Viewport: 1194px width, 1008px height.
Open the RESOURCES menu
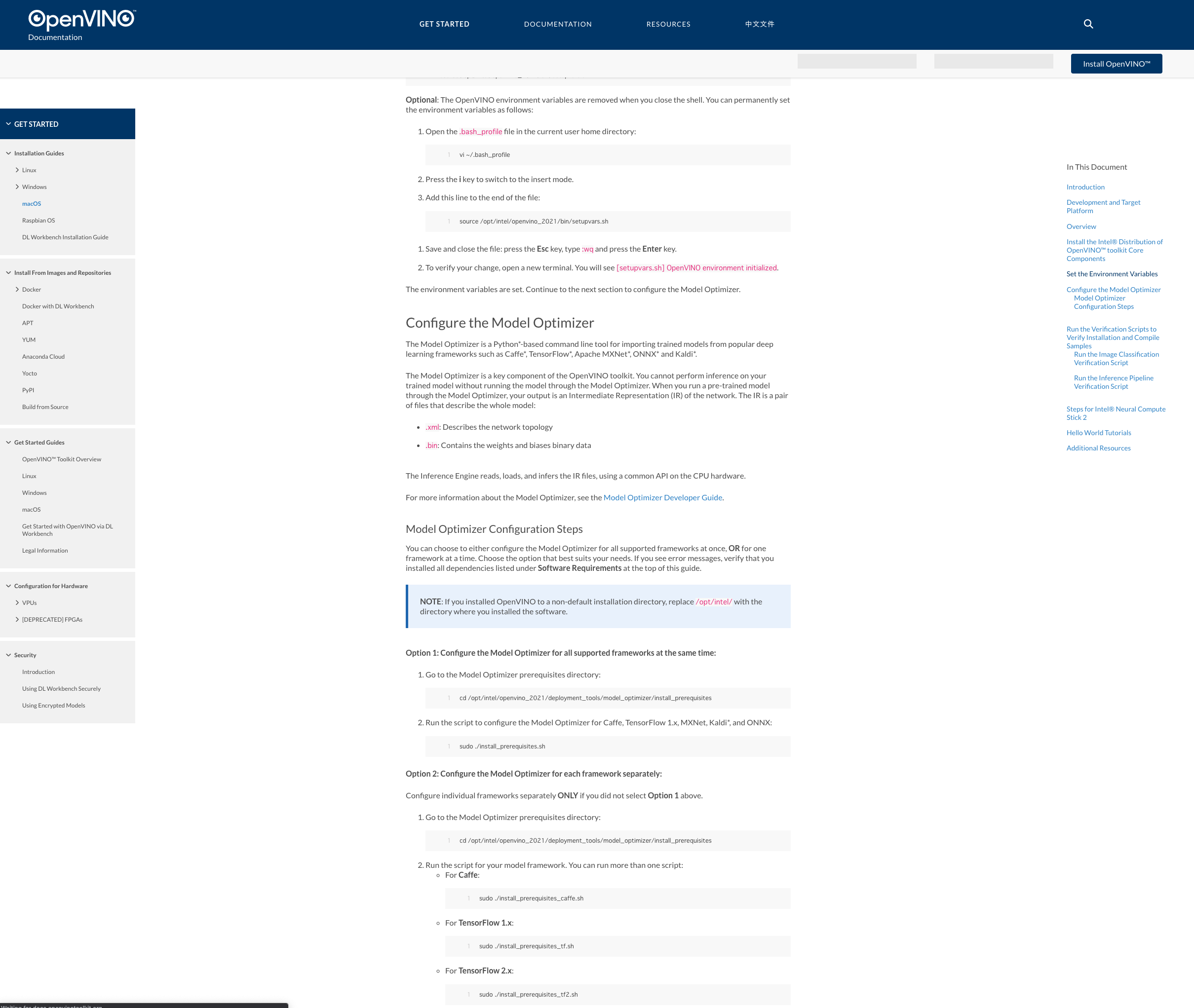pos(668,24)
